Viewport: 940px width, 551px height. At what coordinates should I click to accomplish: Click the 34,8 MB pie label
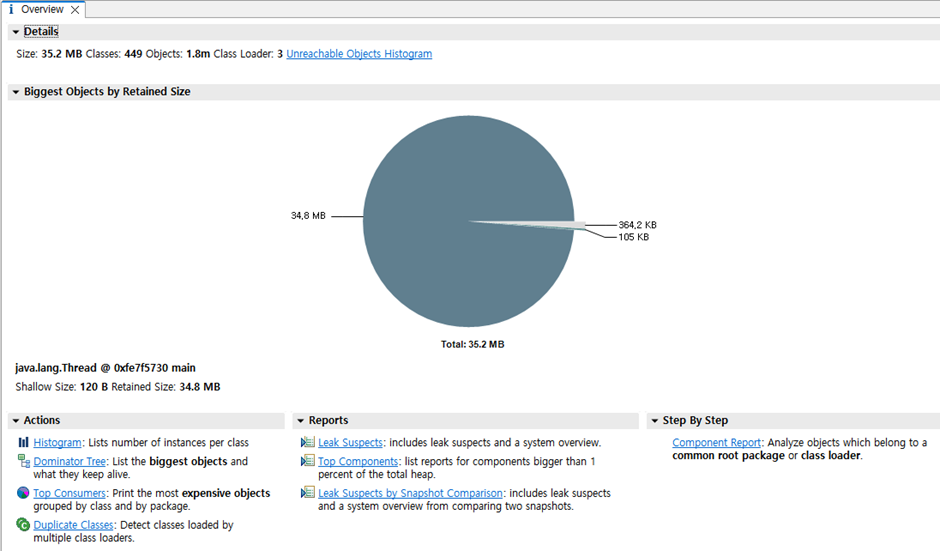308,216
